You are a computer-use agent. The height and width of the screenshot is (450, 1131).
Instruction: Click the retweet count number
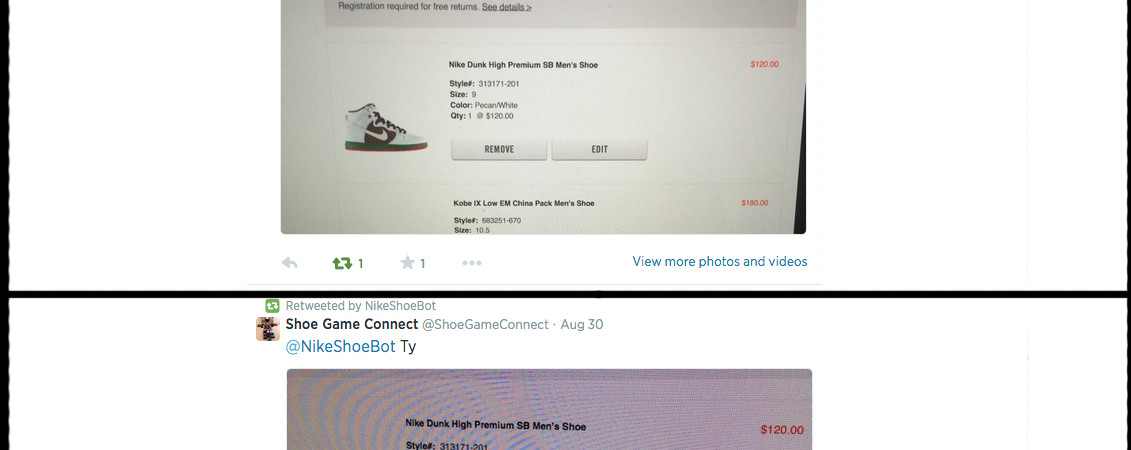[361, 264]
